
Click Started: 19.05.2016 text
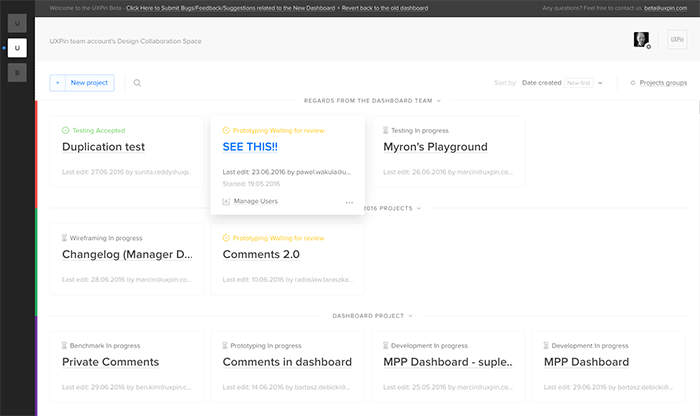coord(251,184)
